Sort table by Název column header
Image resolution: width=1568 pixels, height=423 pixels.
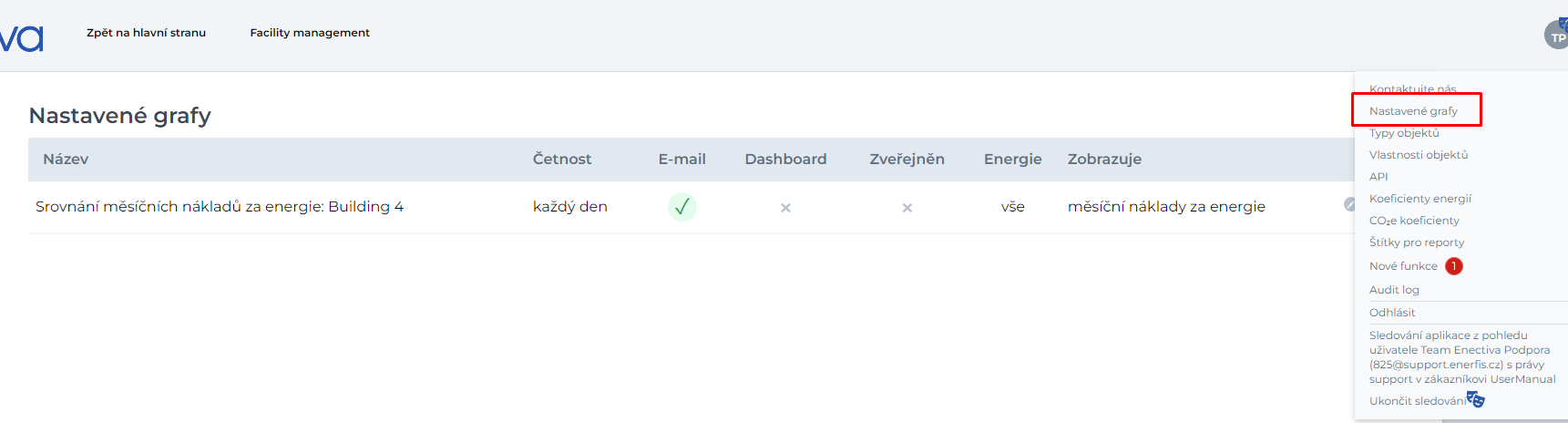click(66, 160)
